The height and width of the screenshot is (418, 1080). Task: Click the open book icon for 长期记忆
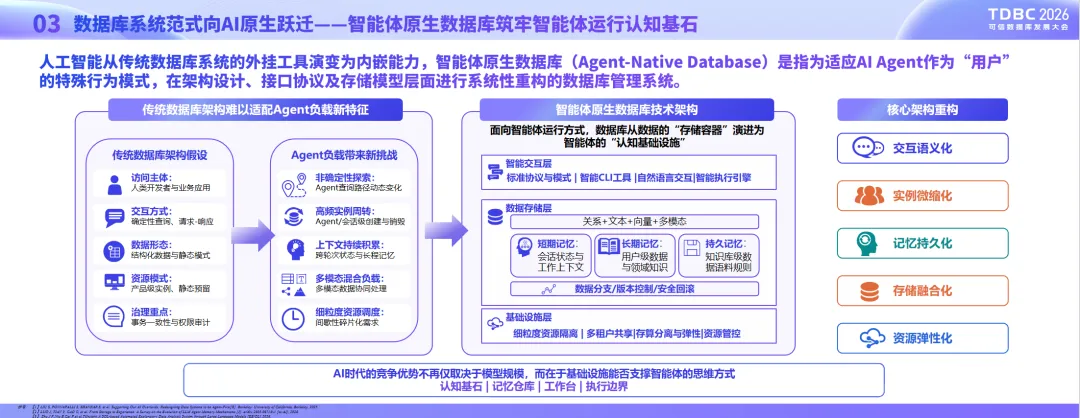(609, 244)
